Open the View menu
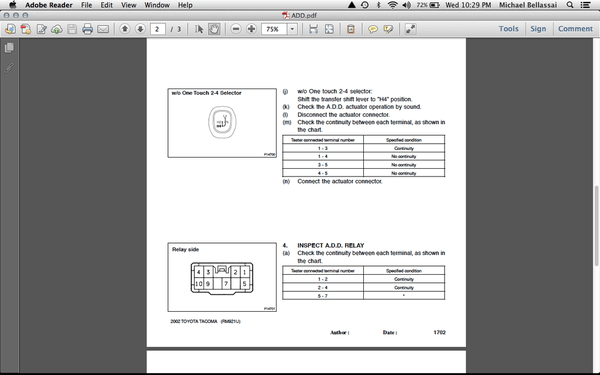The width and height of the screenshot is (600, 375). (129, 5)
